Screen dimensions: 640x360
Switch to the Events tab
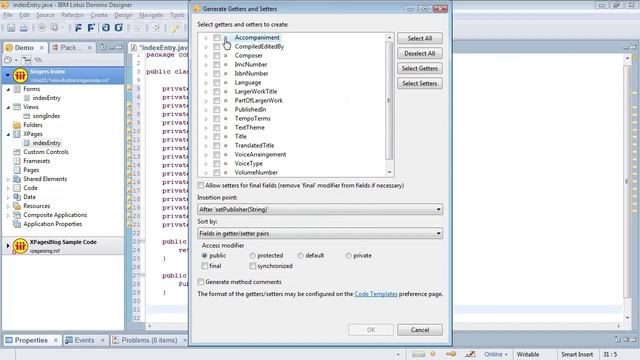pyautogui.click(x=84, y=340)
